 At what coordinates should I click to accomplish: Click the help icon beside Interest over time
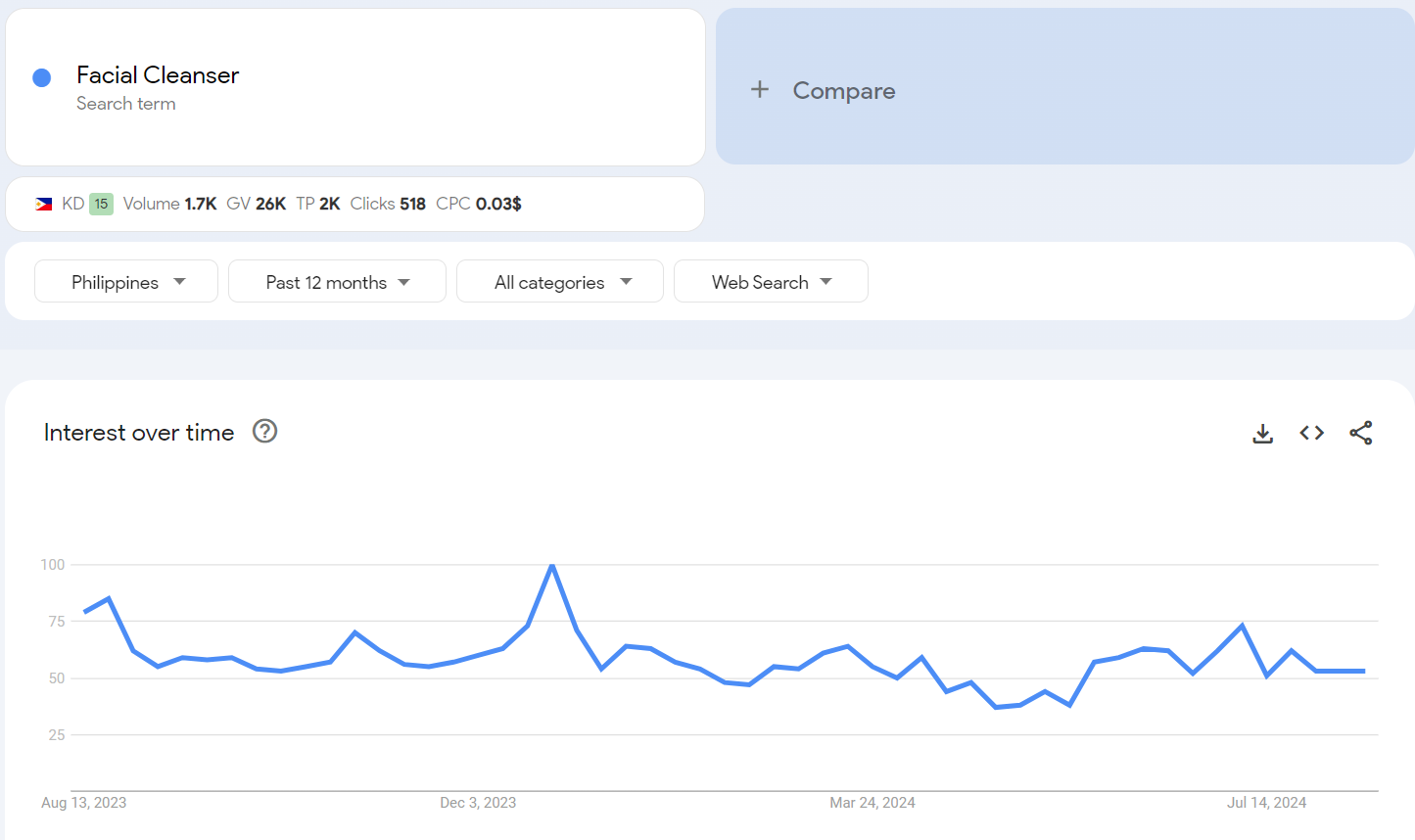tap(264, 431)
